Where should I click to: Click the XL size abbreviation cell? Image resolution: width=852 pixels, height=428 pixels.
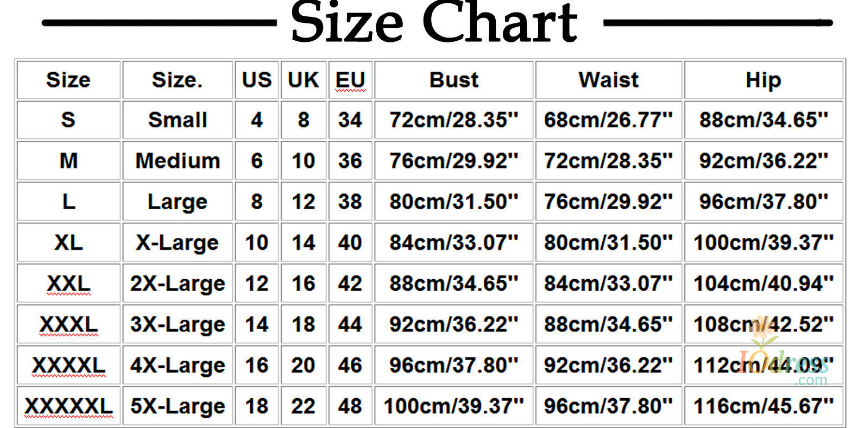[68, 243]
